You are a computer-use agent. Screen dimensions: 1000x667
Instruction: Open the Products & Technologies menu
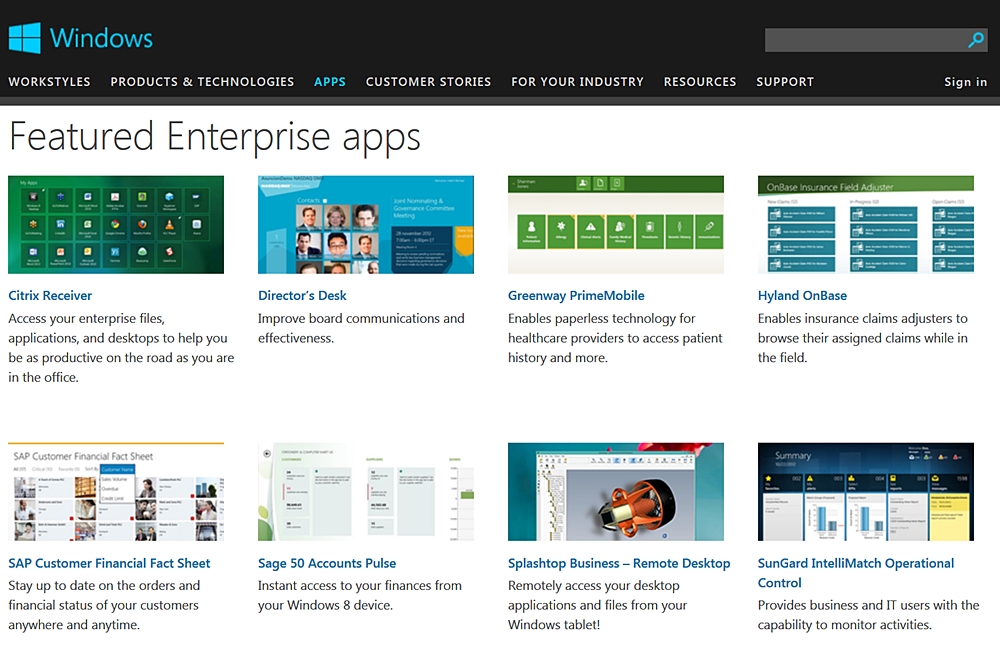coord(202,82)
